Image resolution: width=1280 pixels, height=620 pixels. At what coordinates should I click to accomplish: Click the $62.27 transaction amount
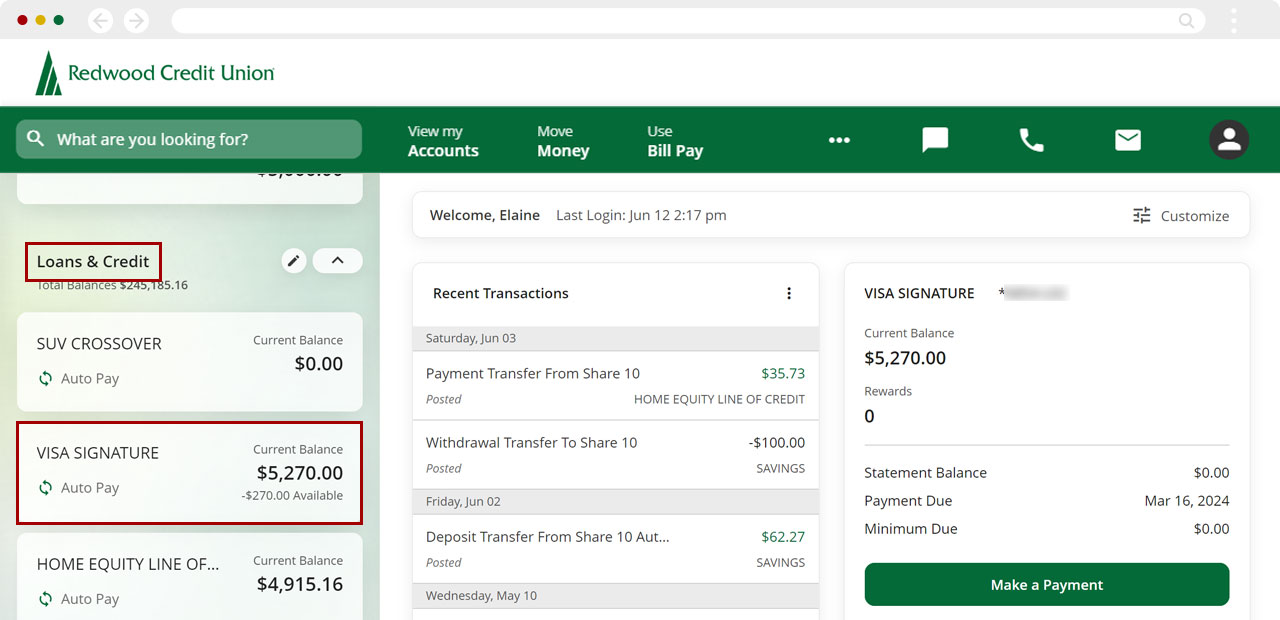click(x=783, y=537)
